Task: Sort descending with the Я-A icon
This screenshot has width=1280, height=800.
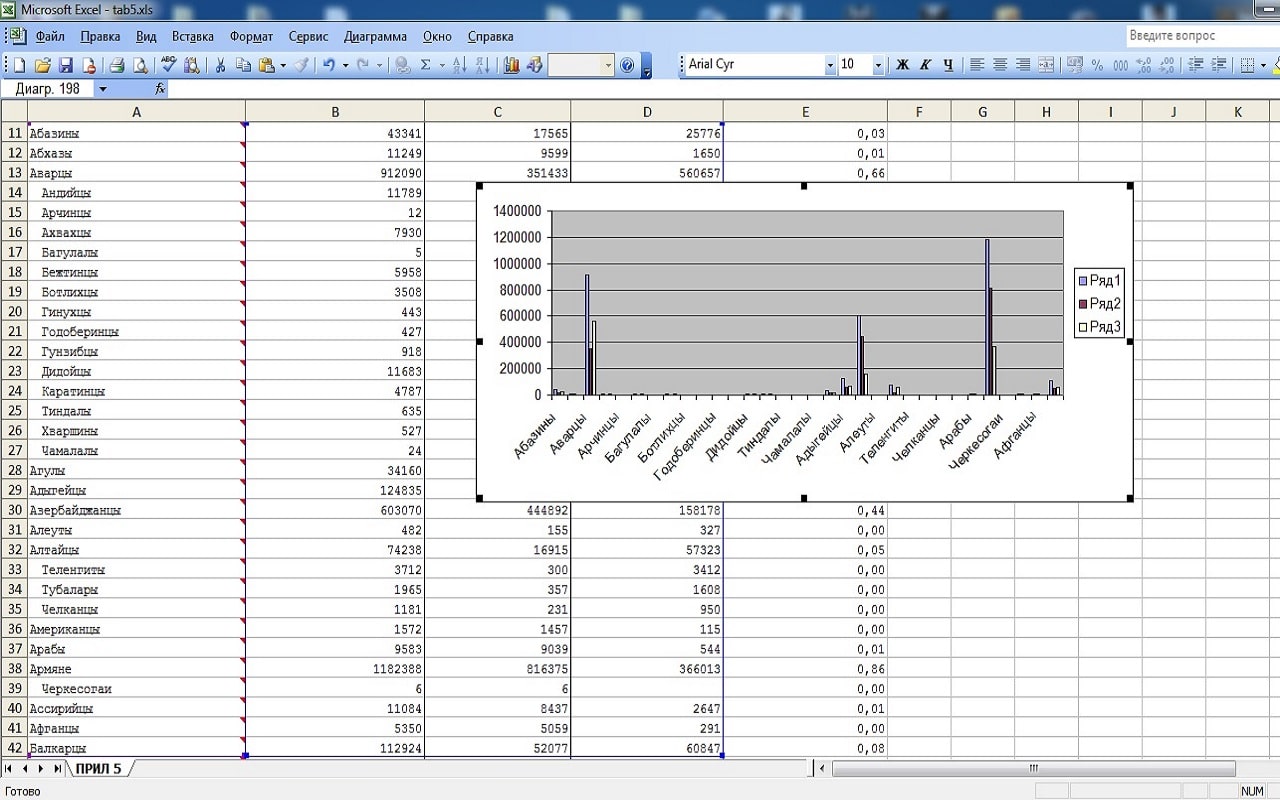Action: coord(483,65)
